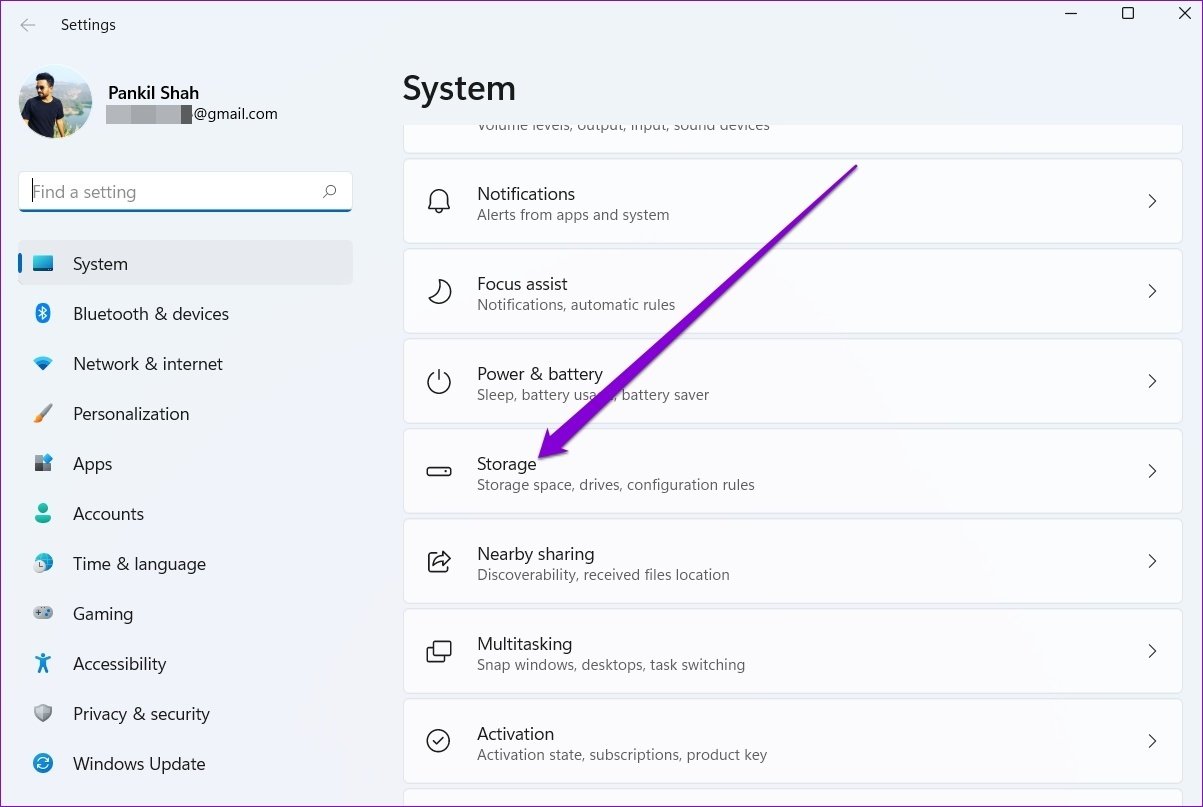Open the Power & battery title
This screenshot has width=1203, height=807.
540,374
